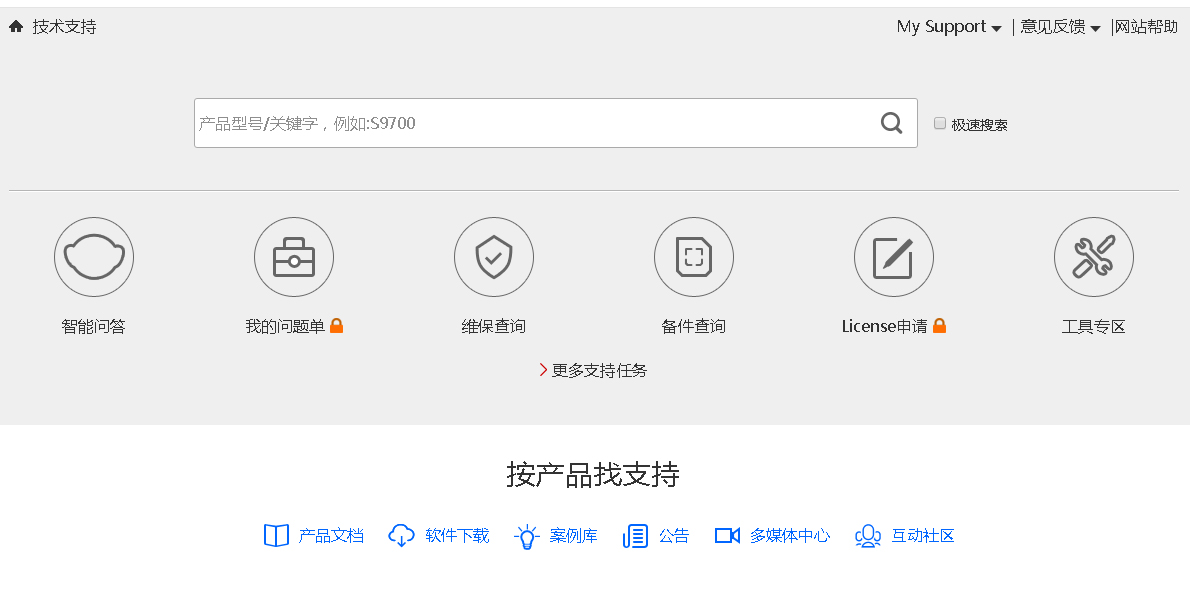Expand the My Support dropdown

[x=949, y=27]
